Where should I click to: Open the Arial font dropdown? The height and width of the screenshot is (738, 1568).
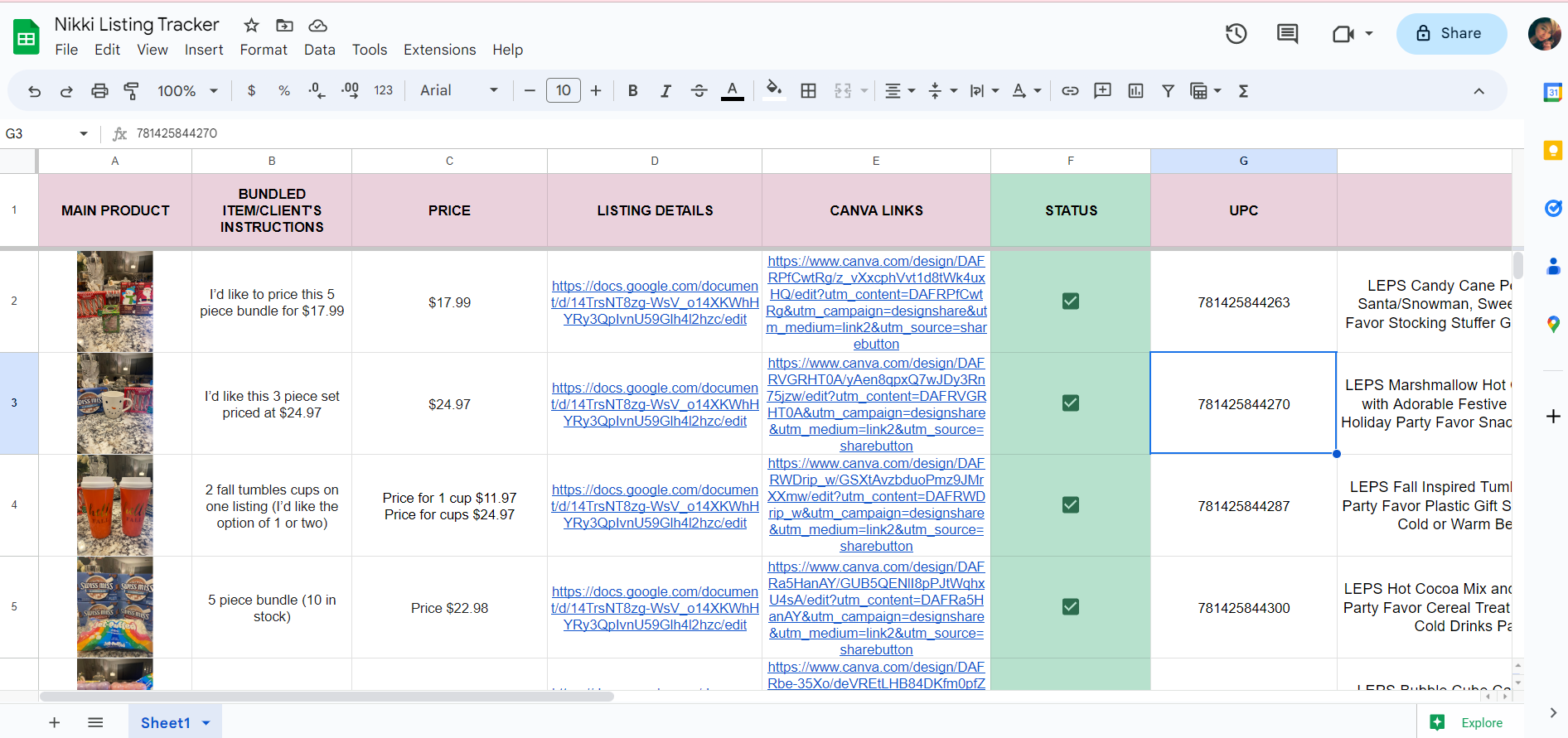[x=458, y=91]
